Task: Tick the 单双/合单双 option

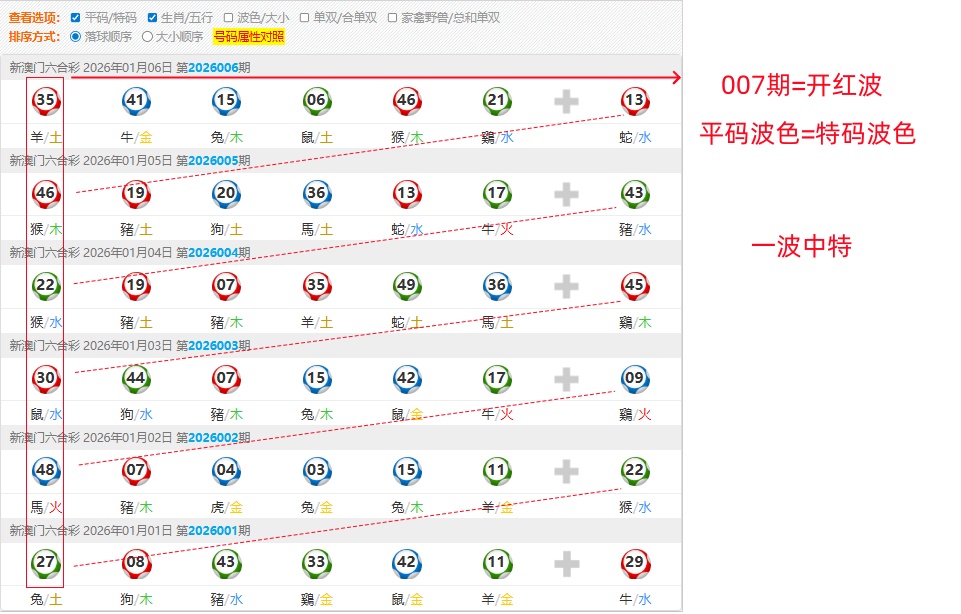Action: pos(305,18)
